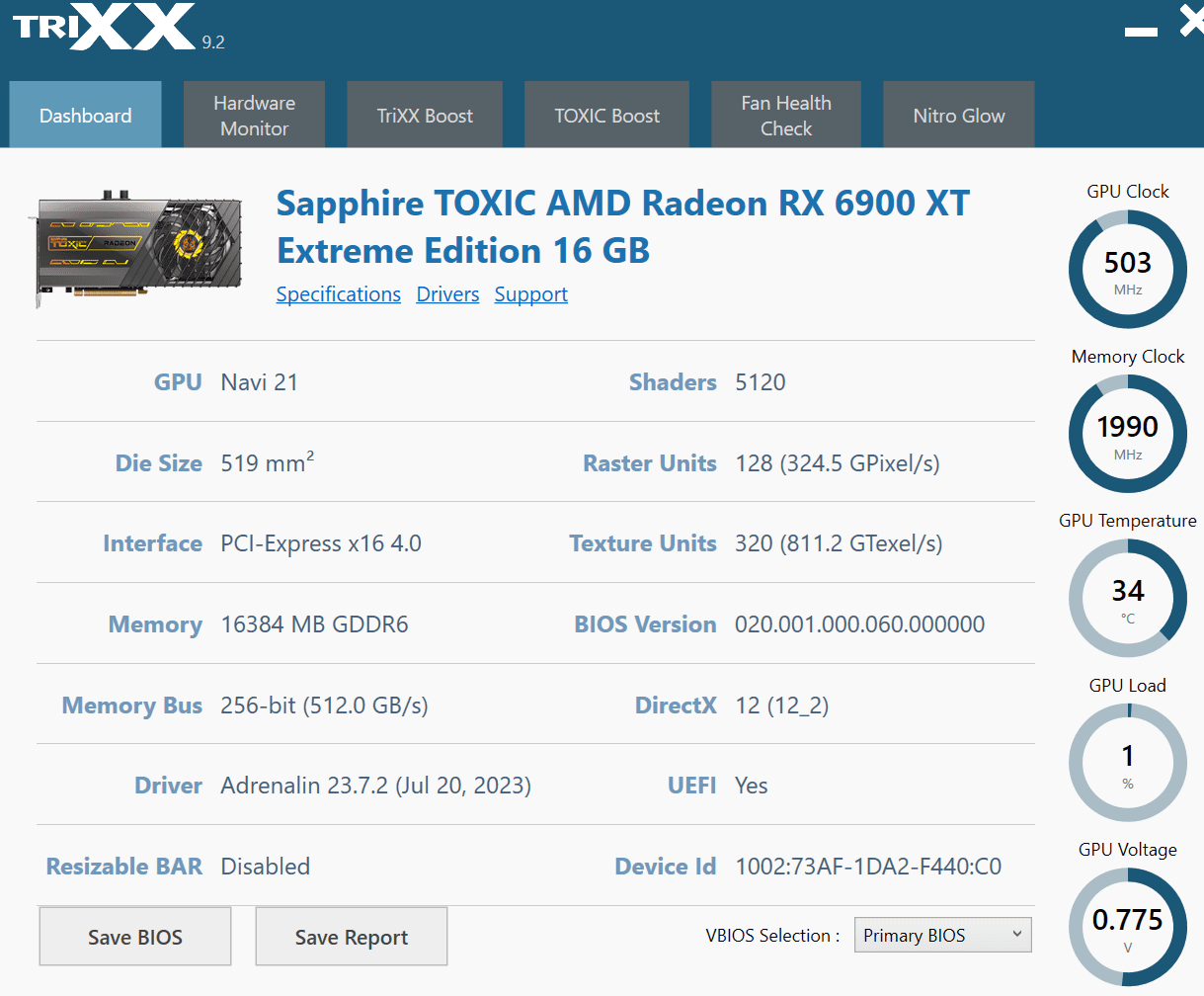Close the TRIXX window

(1192, 23)
